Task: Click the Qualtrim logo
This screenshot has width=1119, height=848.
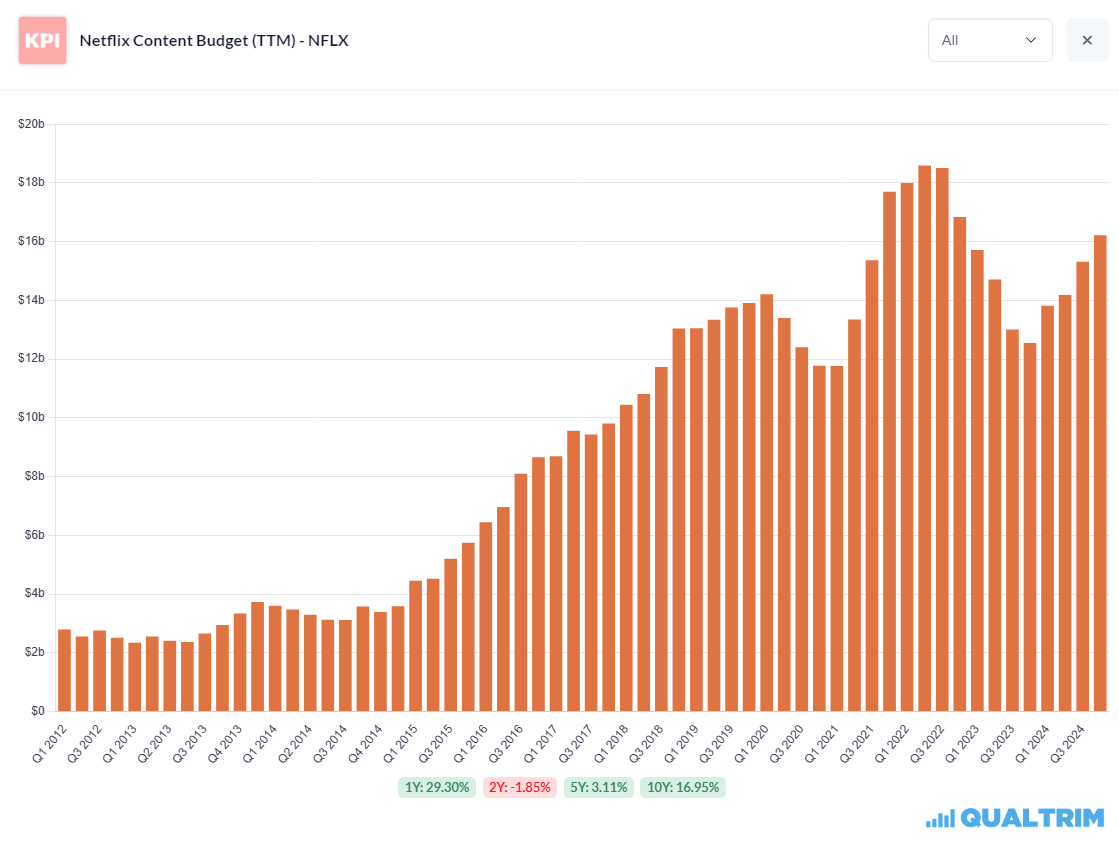Action: tap(1015, 818)
